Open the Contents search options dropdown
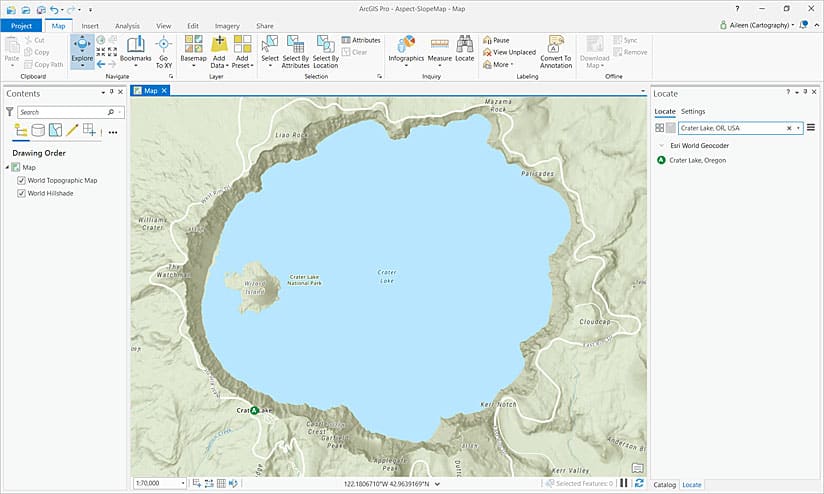This screenshot has width=824, height=494. [120, 112]
